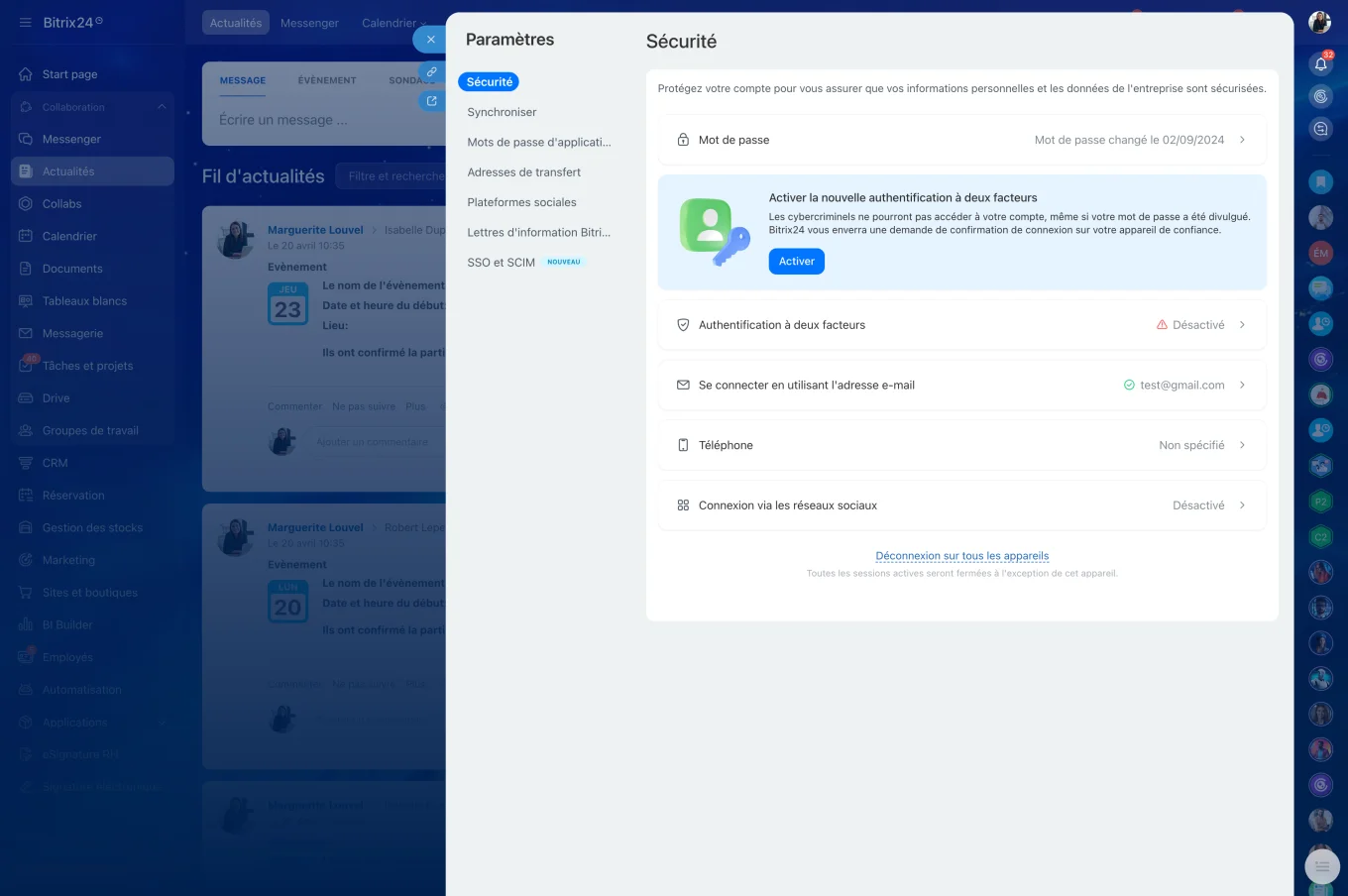The image size is (1348, 896).
Task: Close the Paramètres side panel
Action: (x=430, y=40)
